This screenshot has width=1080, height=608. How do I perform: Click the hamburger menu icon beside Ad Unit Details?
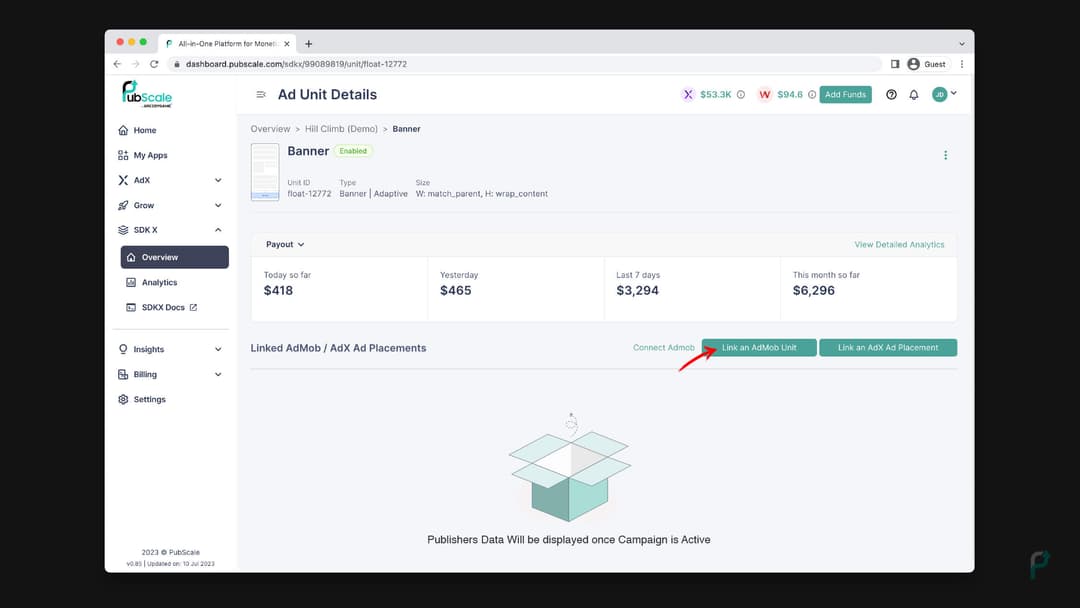261,95
